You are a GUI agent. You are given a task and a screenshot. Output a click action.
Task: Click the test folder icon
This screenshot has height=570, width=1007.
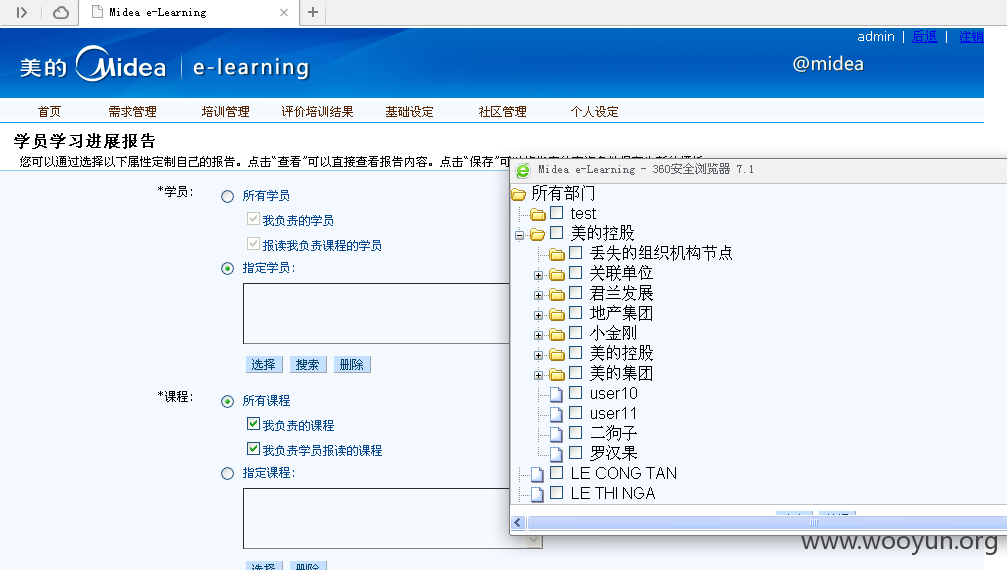538,214
